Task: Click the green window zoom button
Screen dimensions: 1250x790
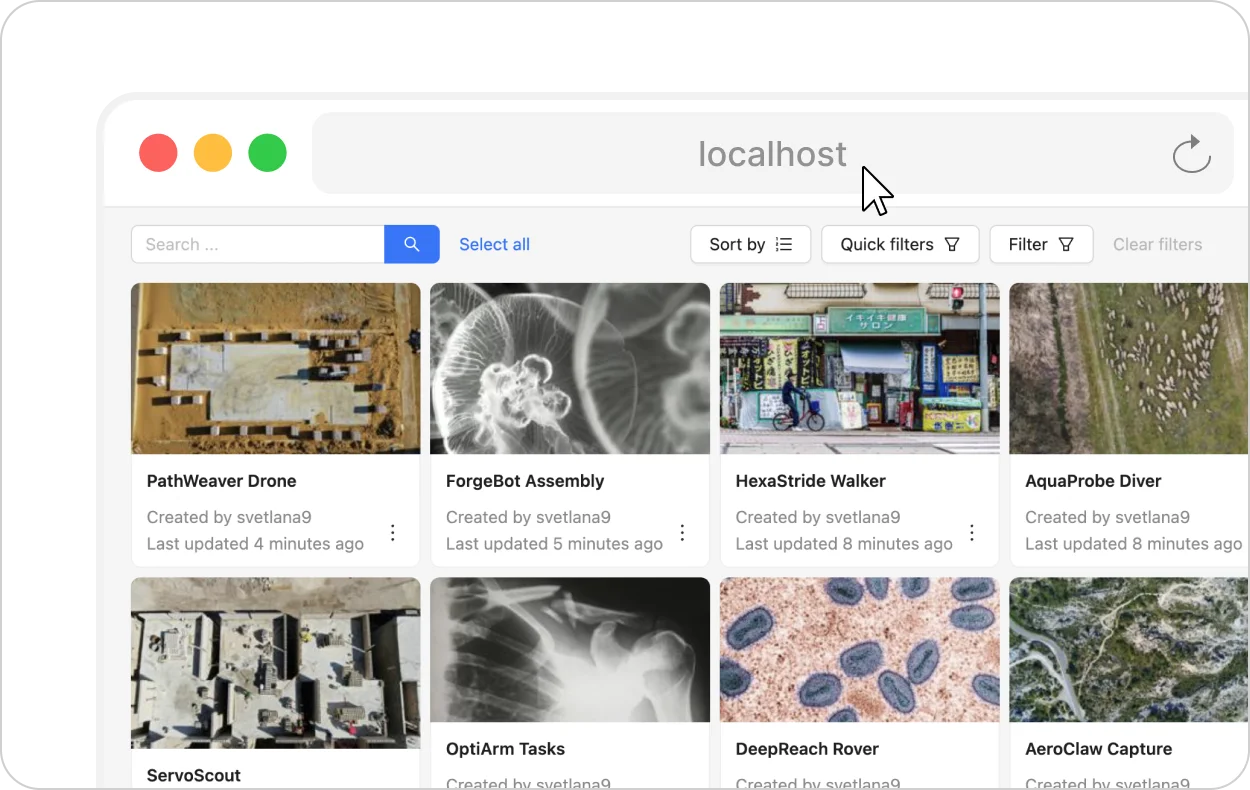Action: [x=267, y=153]
